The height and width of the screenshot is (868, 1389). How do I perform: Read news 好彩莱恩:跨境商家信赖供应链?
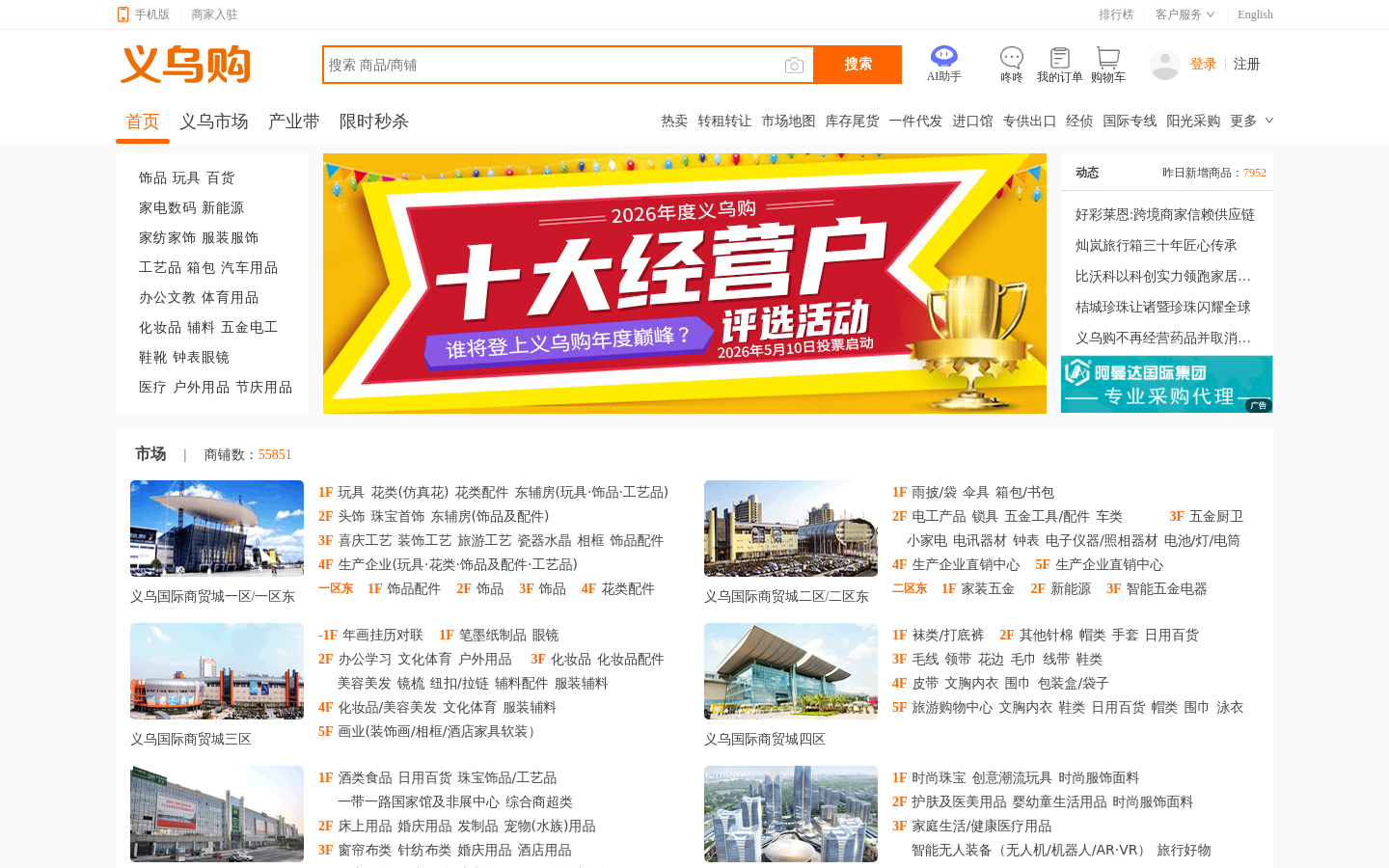click(x=1165, y=214)
